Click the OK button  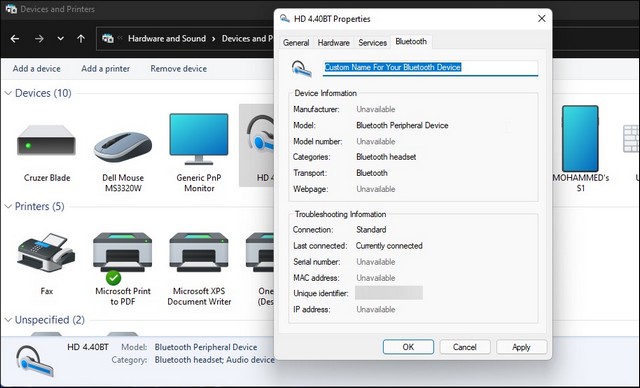(408, 347)
